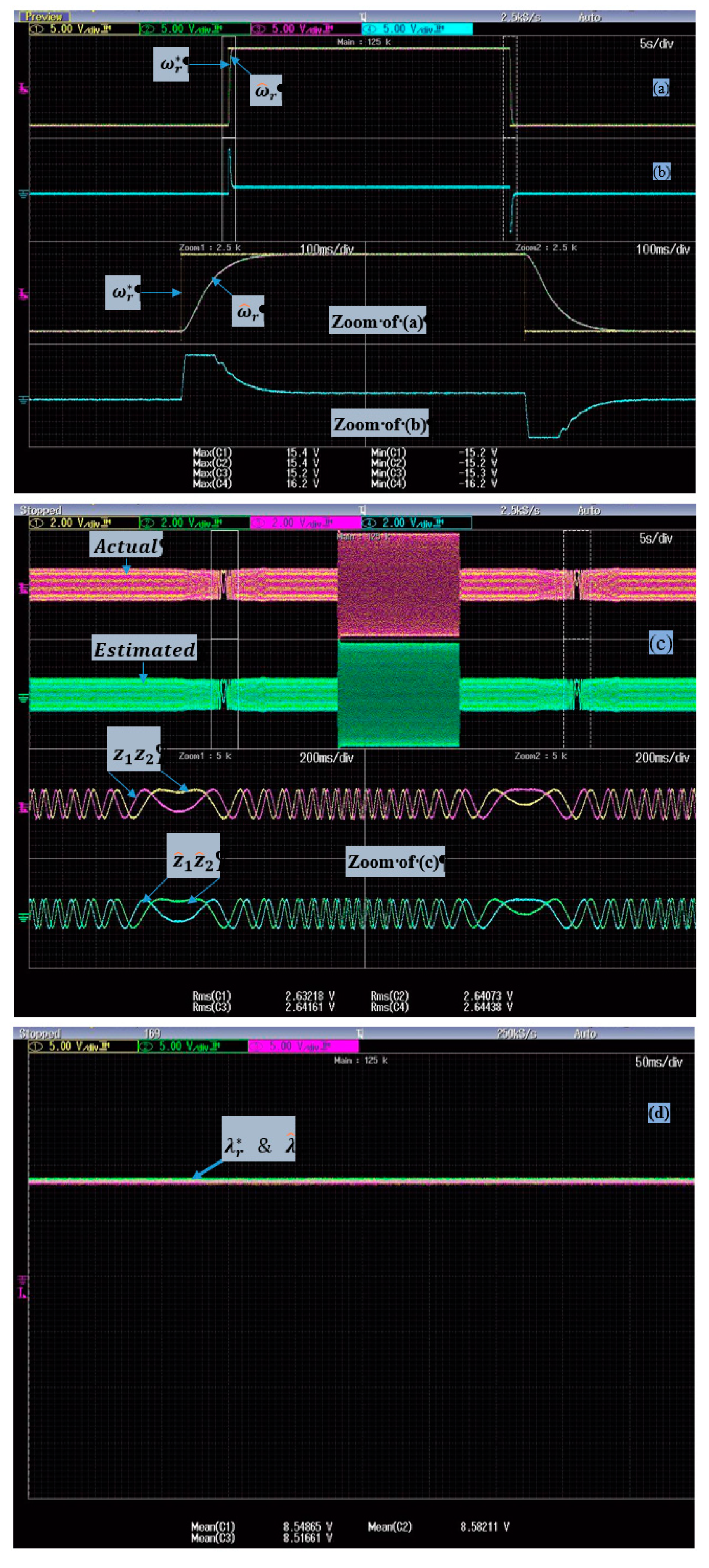Click the green ground marker beside the Estimated waveform
Viewport: 709px width, 1568px height.
tap(24, 698)
